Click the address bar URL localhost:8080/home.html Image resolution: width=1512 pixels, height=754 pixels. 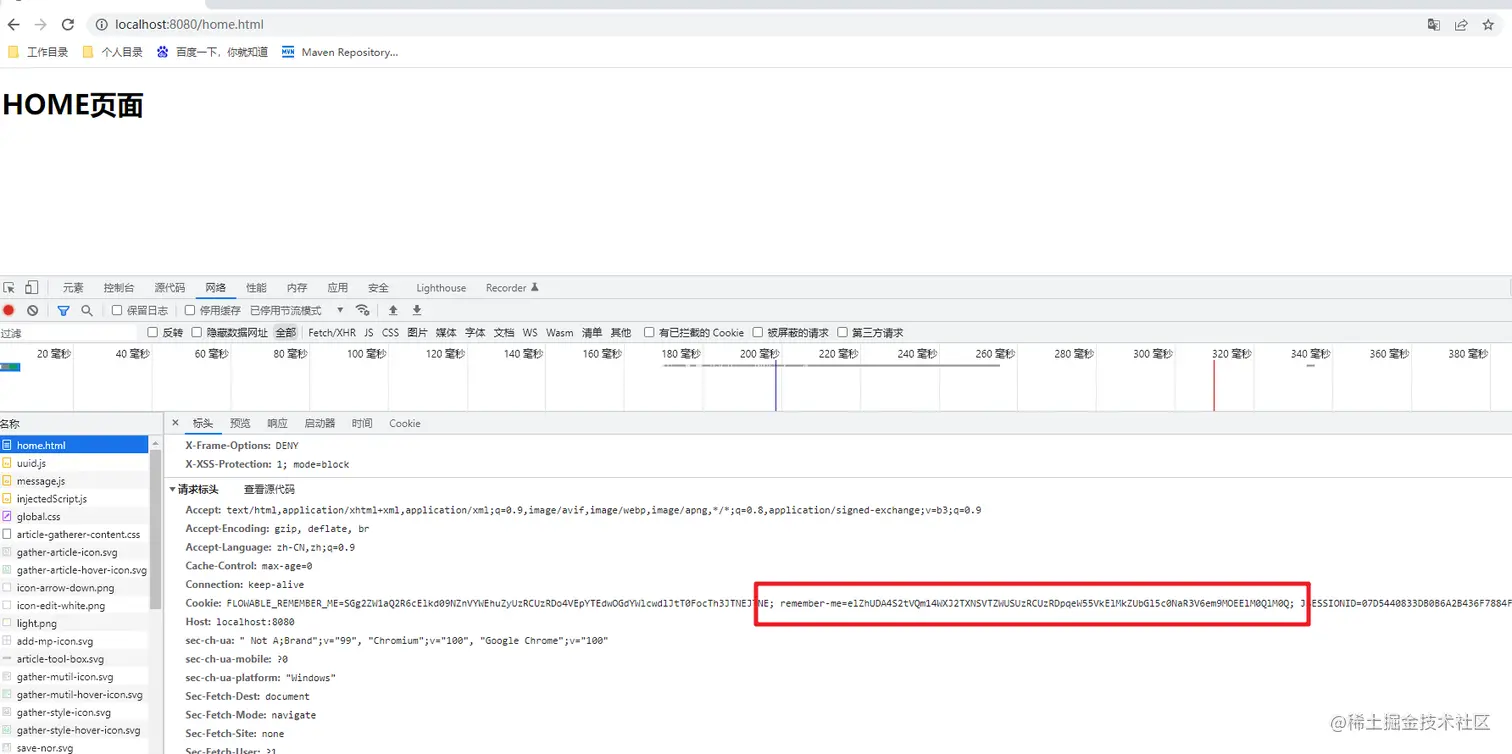pyautogui.click(x=190, y=24)
